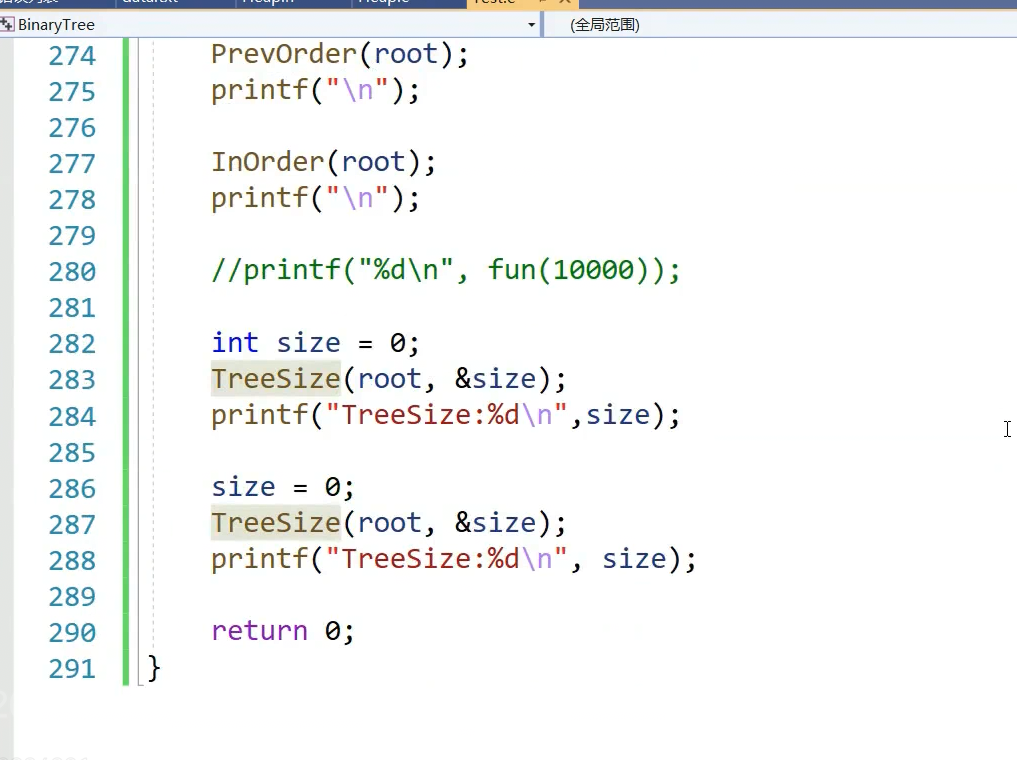Click "TreeSize:%d\n" string on line 284
This screenshot has height=760, width=1017.
[x=447, y=415]
